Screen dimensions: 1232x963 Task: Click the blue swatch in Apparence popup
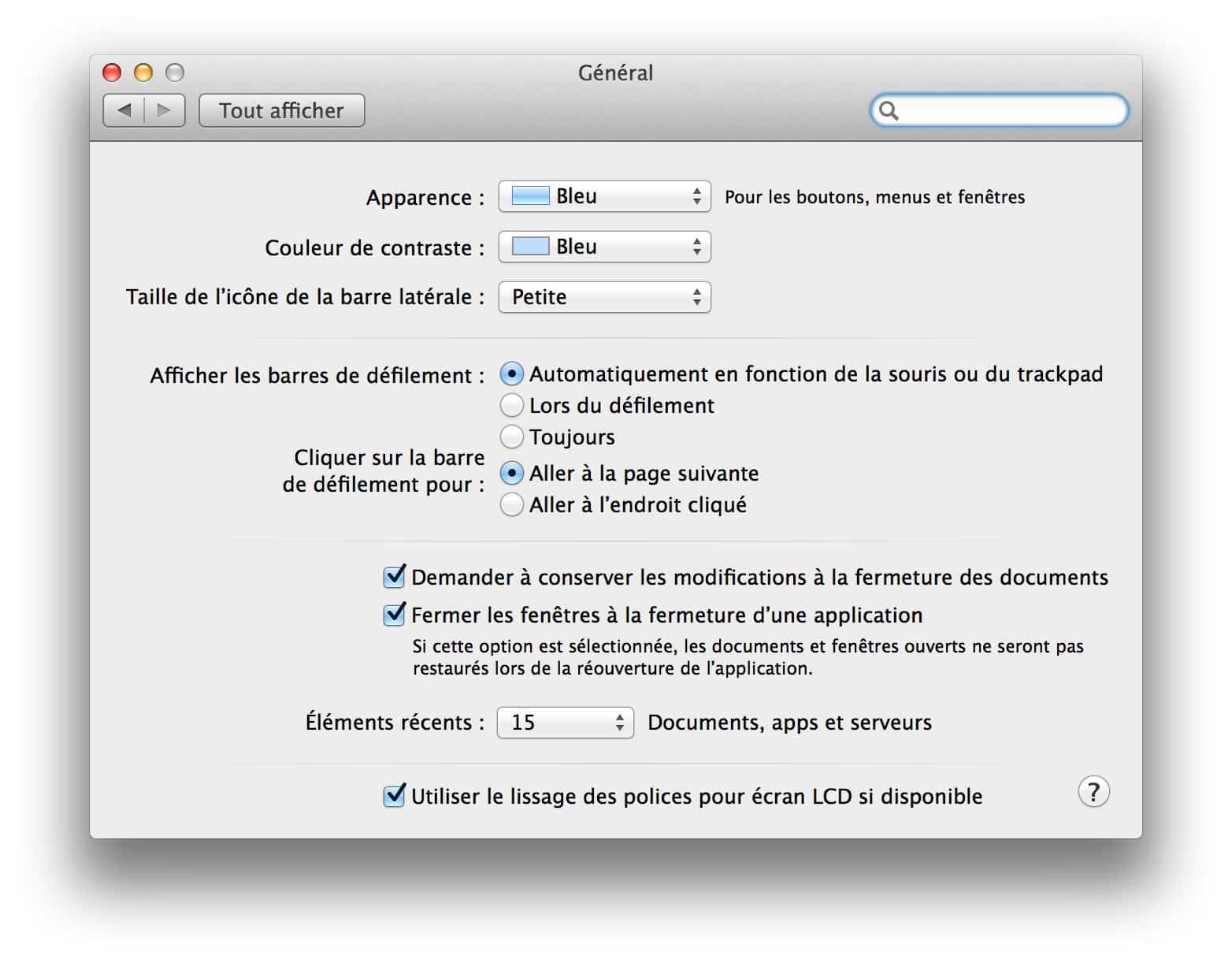[x=530, y=195]
